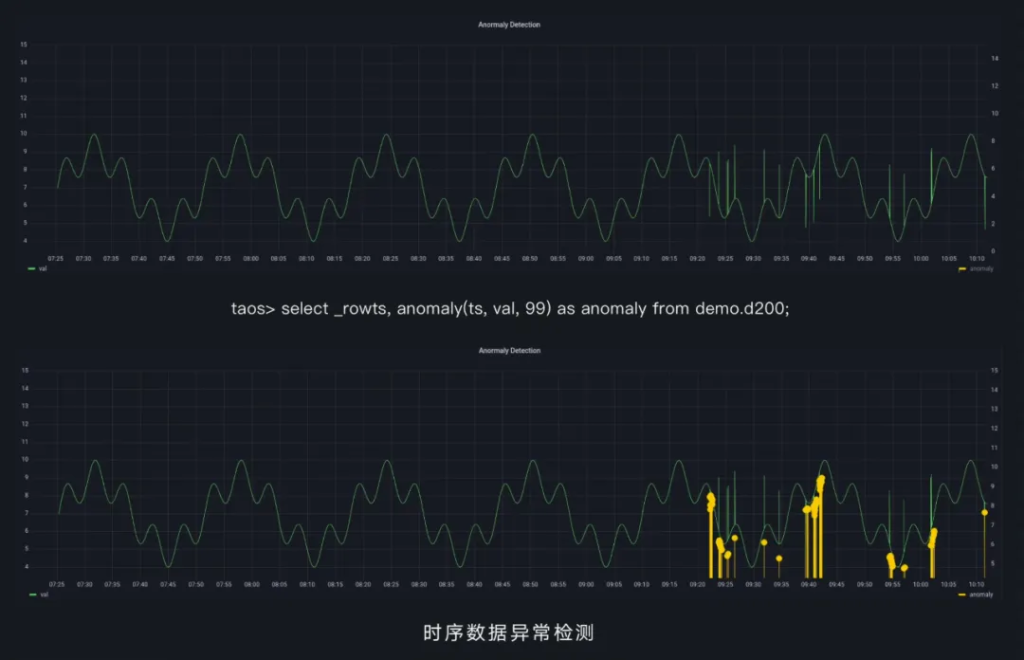Toggle the val series in bottom chart legend
This screenshot has height=660, width=1024.
coord(42,594)
